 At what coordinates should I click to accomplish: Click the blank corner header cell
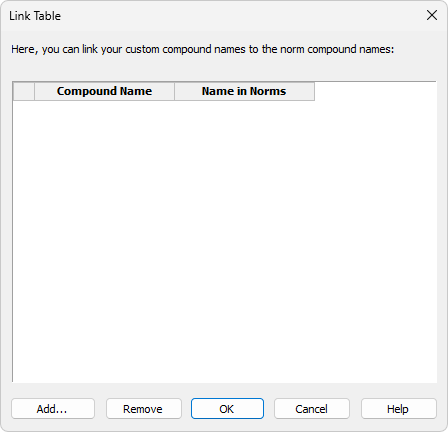[24, 91]
